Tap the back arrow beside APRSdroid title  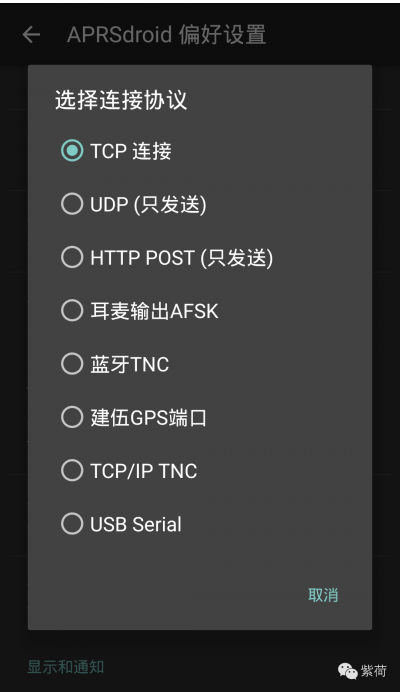pos(31,34)
